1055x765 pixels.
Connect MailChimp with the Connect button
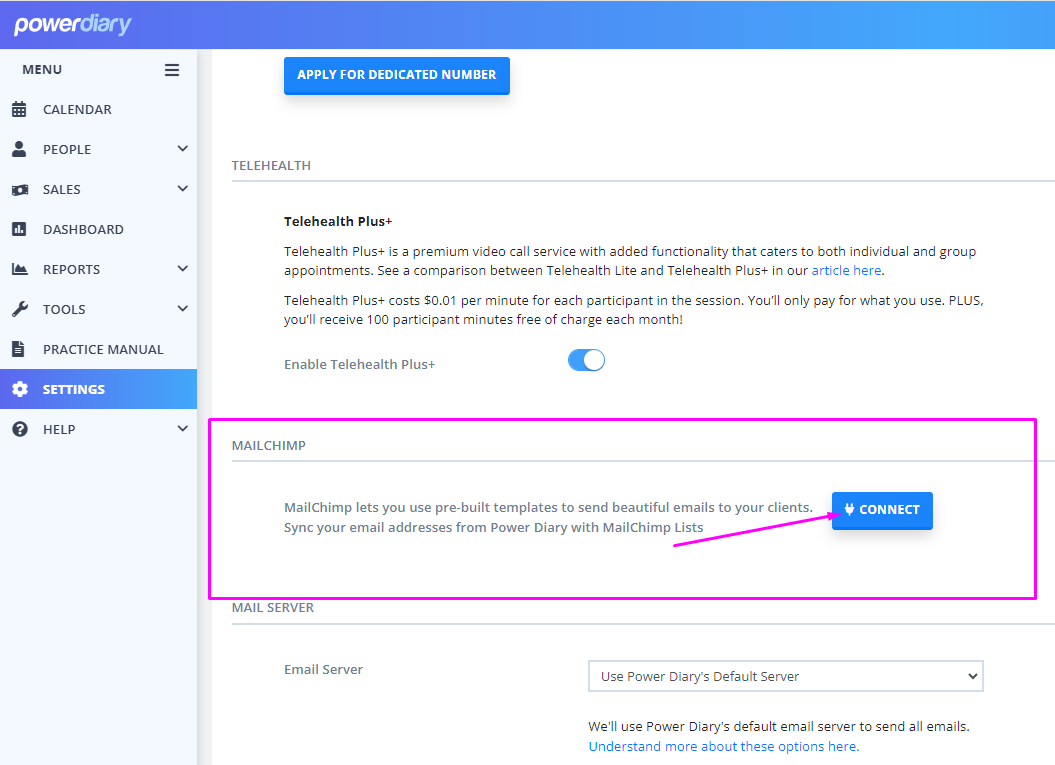pos(882,511)
